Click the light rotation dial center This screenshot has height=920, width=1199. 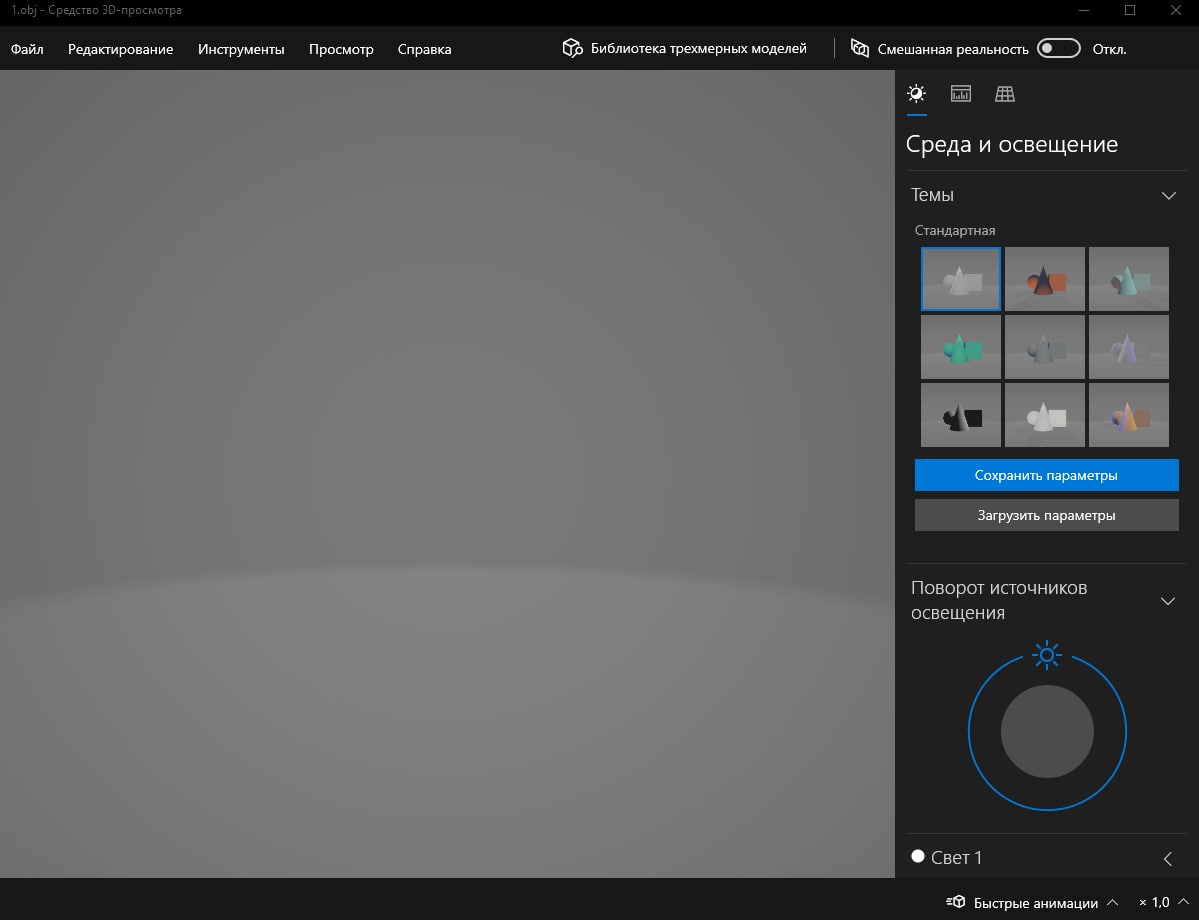tap(1047, 732)
